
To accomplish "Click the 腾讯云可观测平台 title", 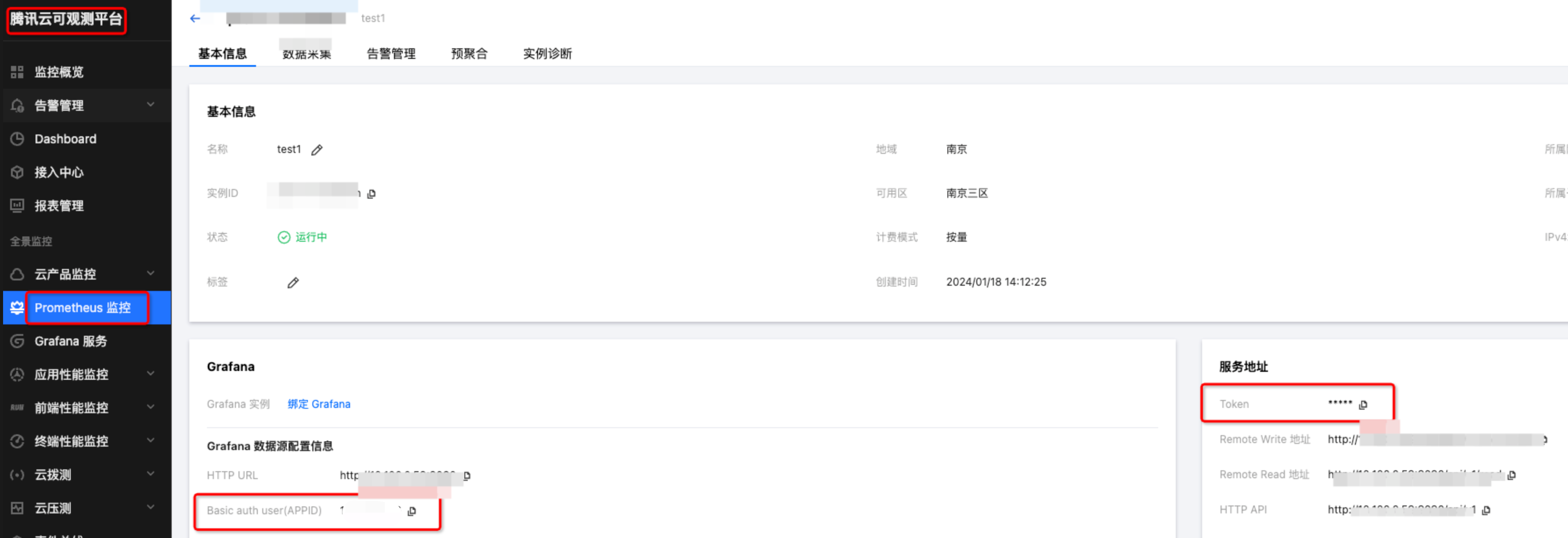I will [x=66, y=19].
